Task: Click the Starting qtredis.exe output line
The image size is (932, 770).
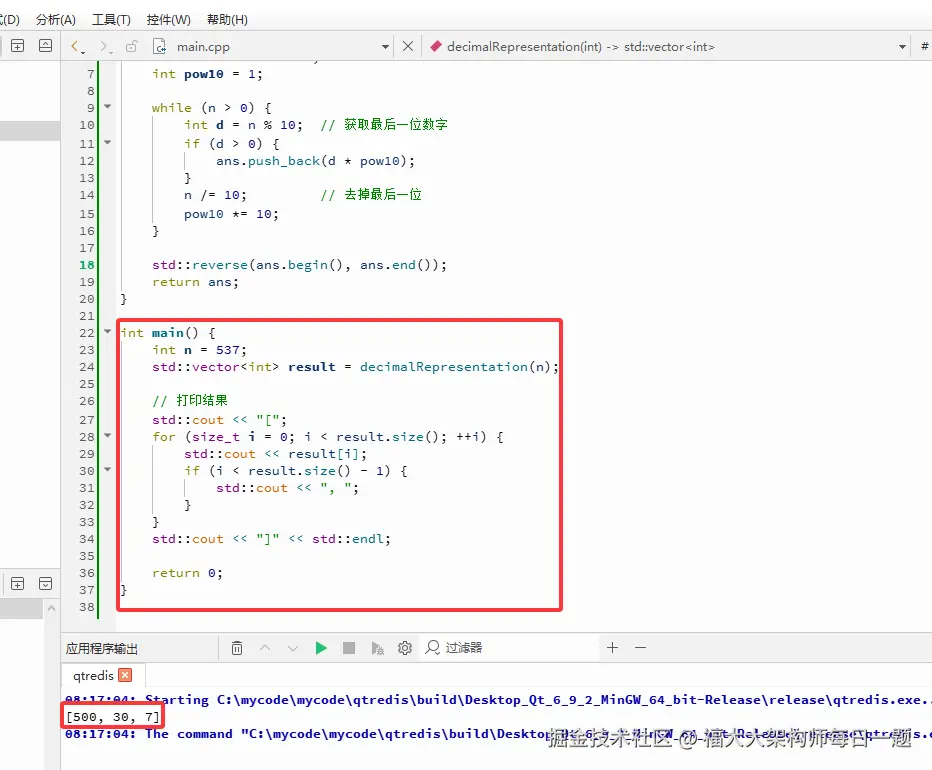Action: click(498, 699)
